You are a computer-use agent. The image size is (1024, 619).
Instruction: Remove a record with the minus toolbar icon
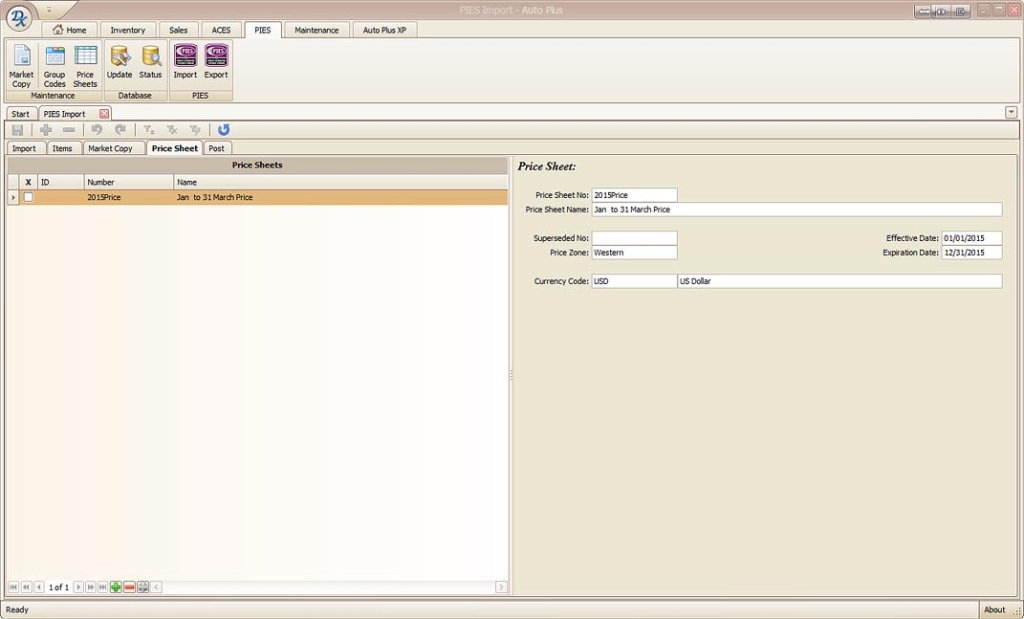click(69, 130)
